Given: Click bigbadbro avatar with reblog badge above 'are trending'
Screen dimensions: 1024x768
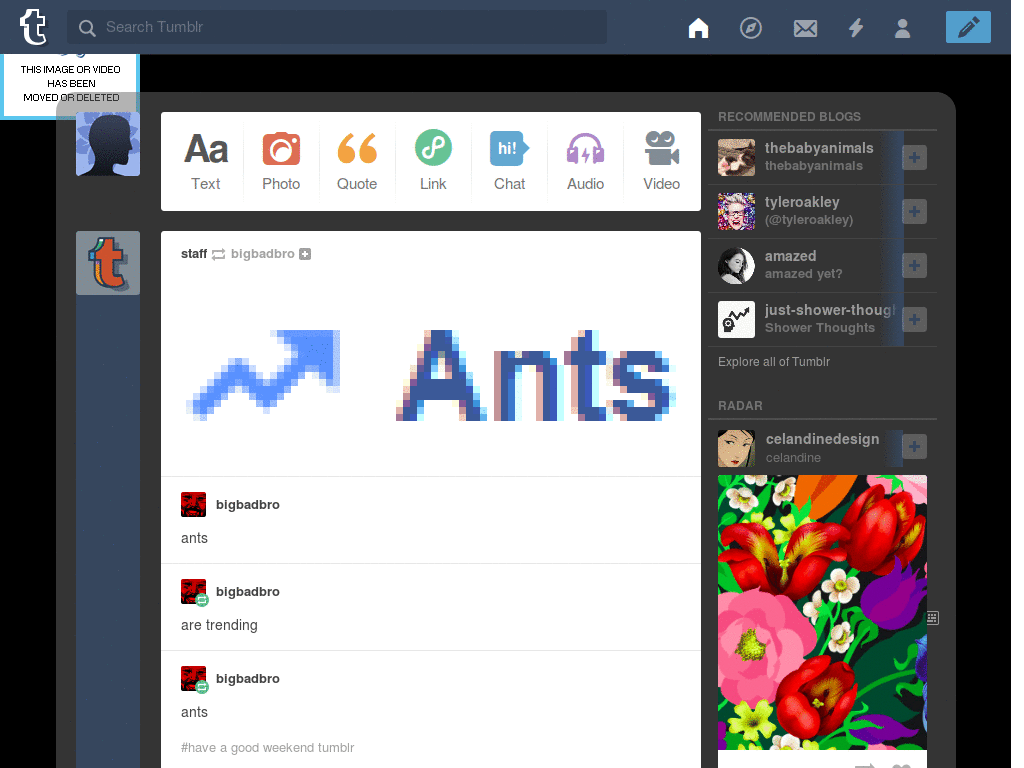Looking at the screenshot, I should pos(194,592).
